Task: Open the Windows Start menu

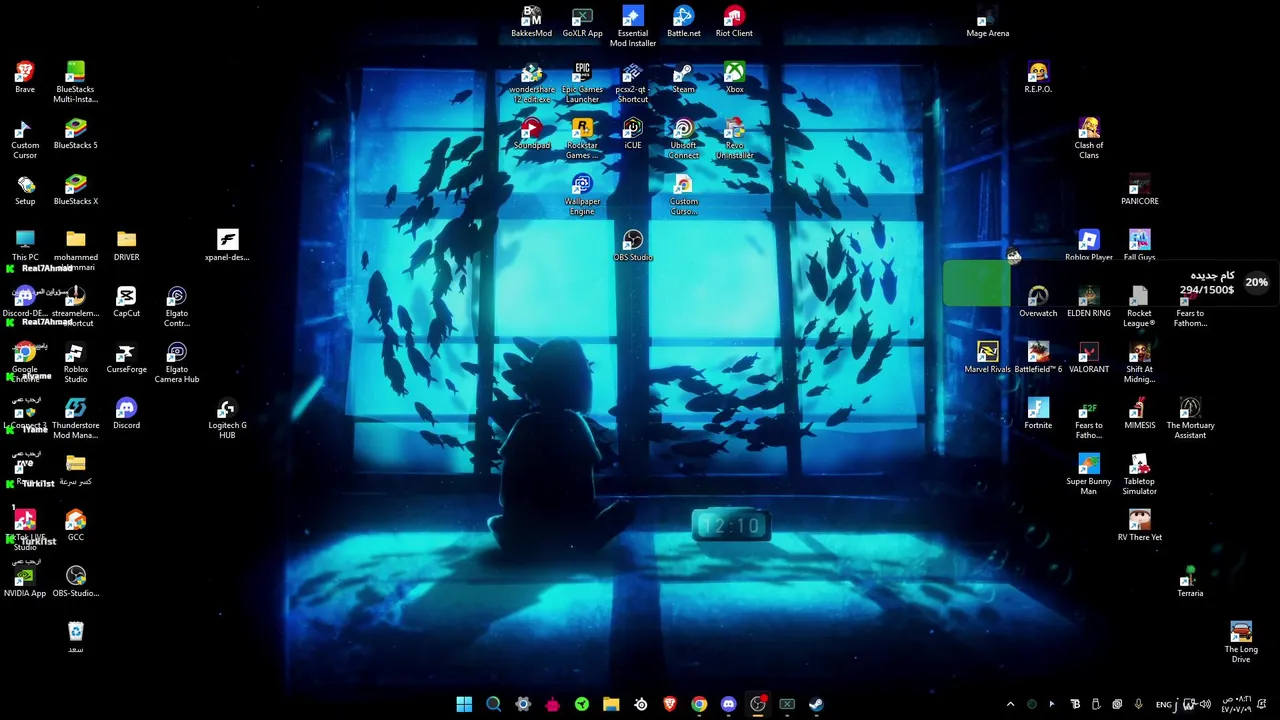Action: click(x=464, y=704)
